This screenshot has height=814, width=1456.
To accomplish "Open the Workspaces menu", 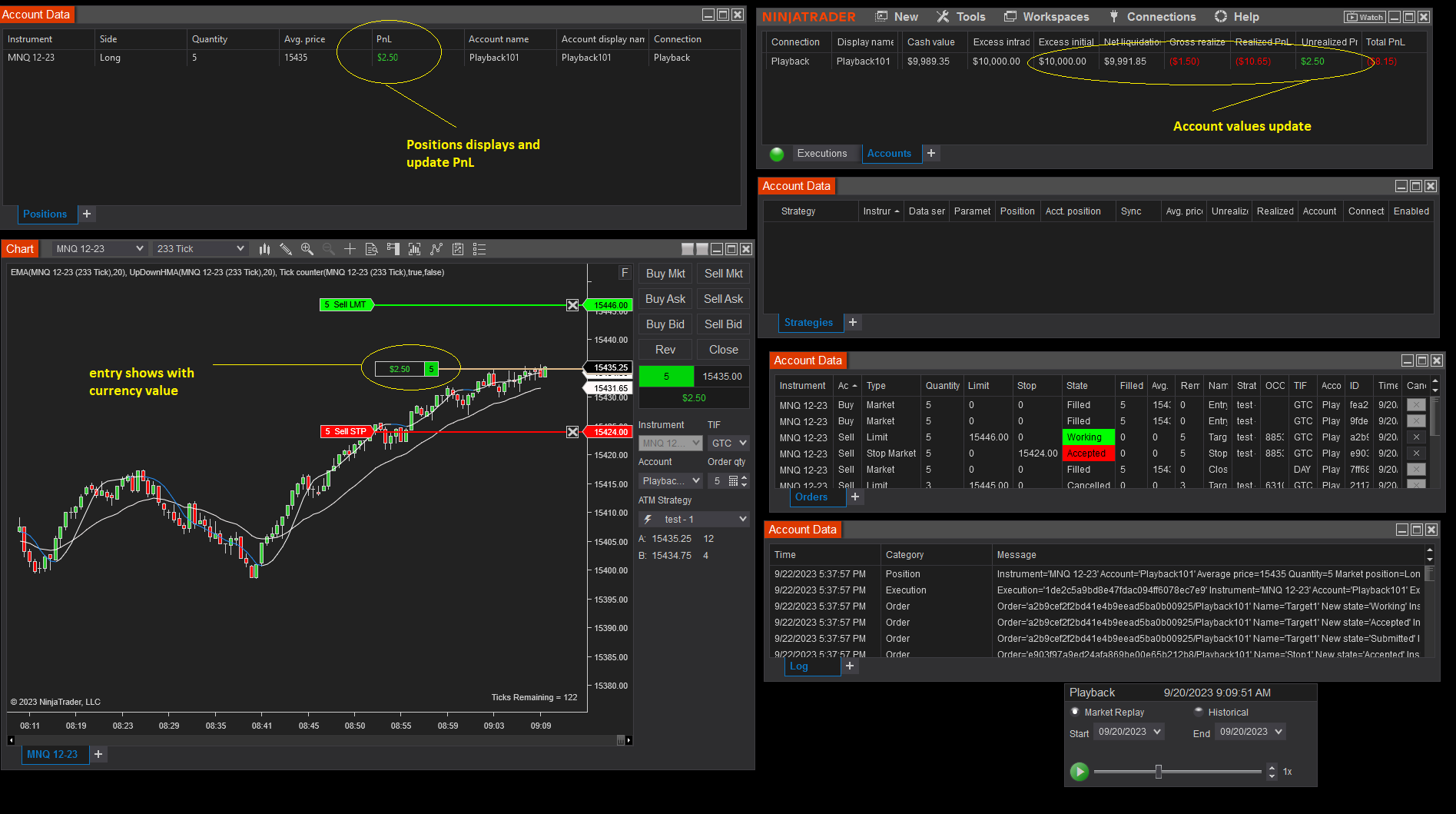I will coord(1046,17).
